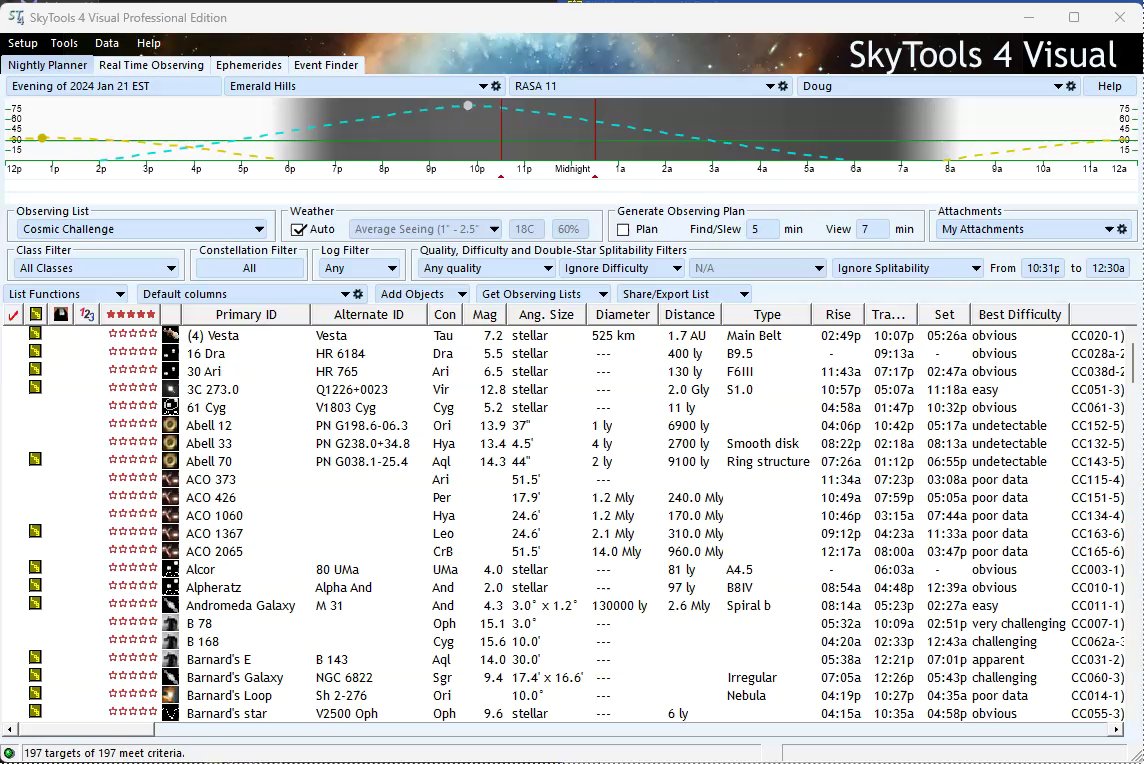Open settings gear beside Emerald Hills location
Viewport: 1144px width, 764px height.
[497, 87]
